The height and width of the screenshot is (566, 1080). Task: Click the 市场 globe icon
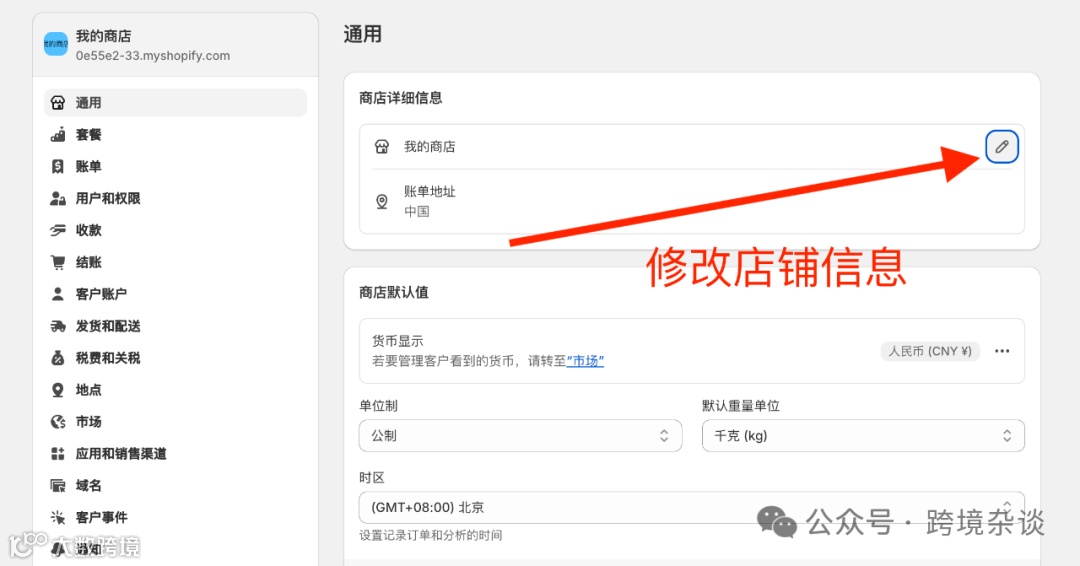pos(58,421)
